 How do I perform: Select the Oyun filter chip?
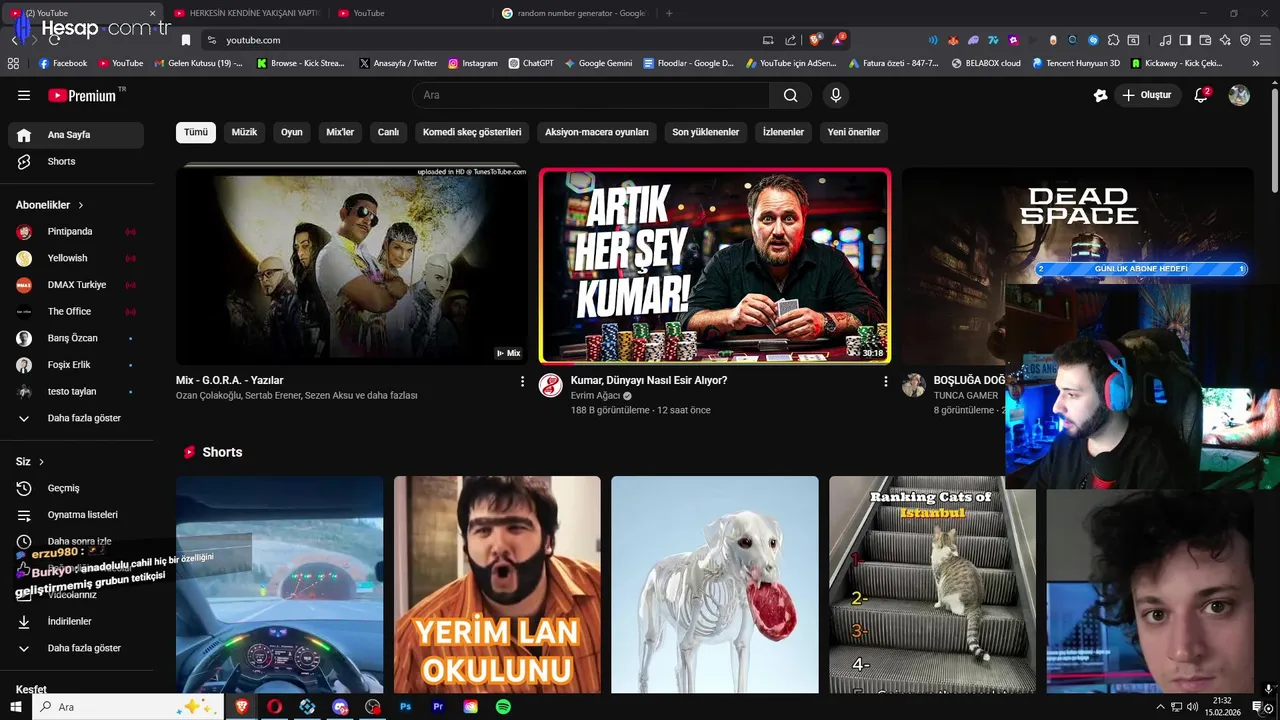click(291, 132)
